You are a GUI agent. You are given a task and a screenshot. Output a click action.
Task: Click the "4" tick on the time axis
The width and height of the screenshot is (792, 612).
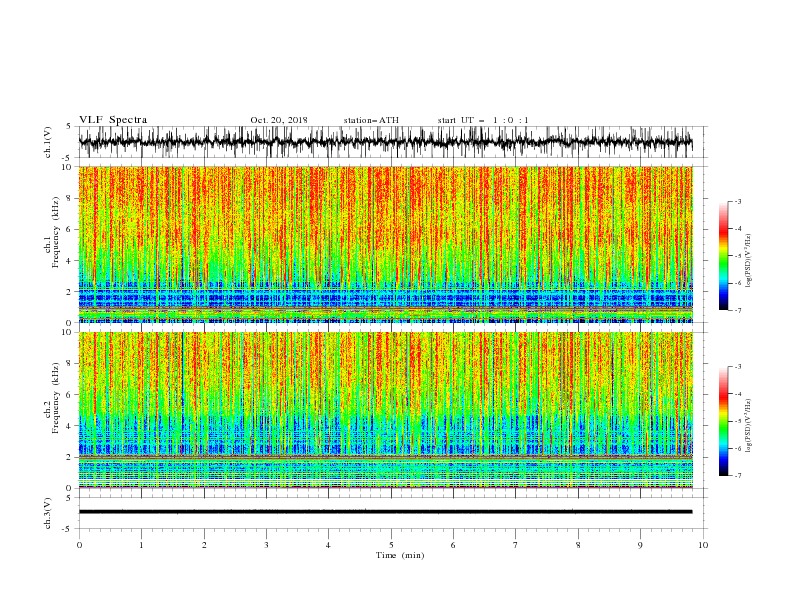pos(328,545)
